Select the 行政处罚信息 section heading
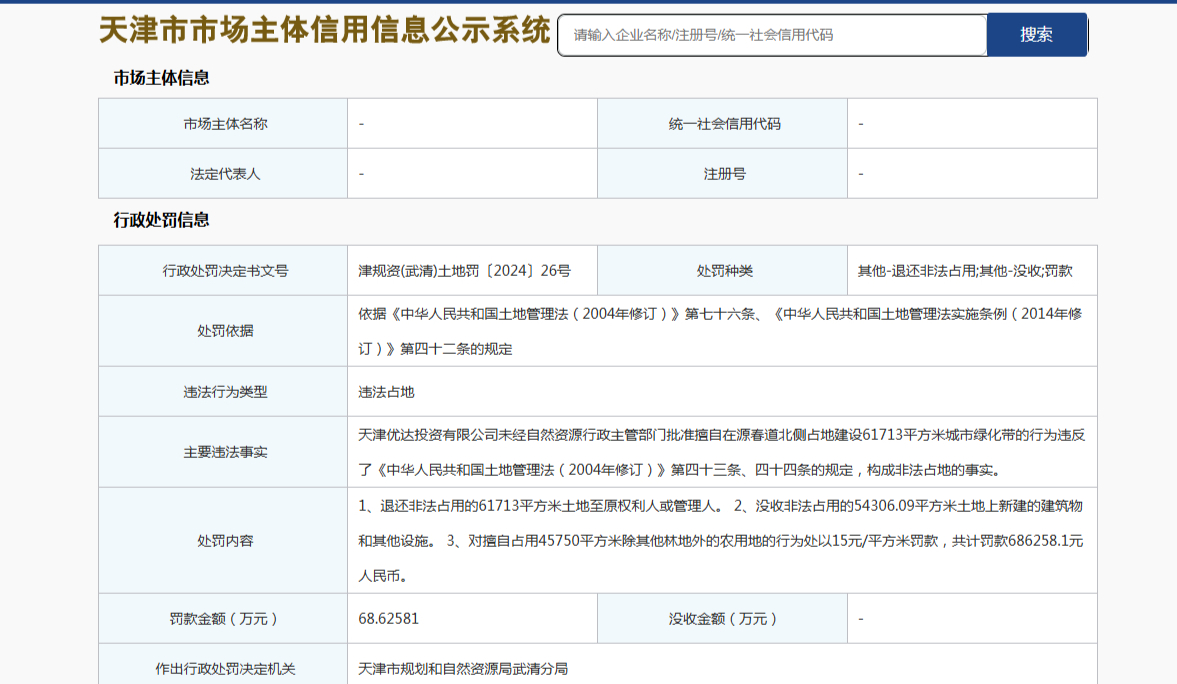Image resolution: width=1177 pixels, height=684 pixels. (161, 220)
